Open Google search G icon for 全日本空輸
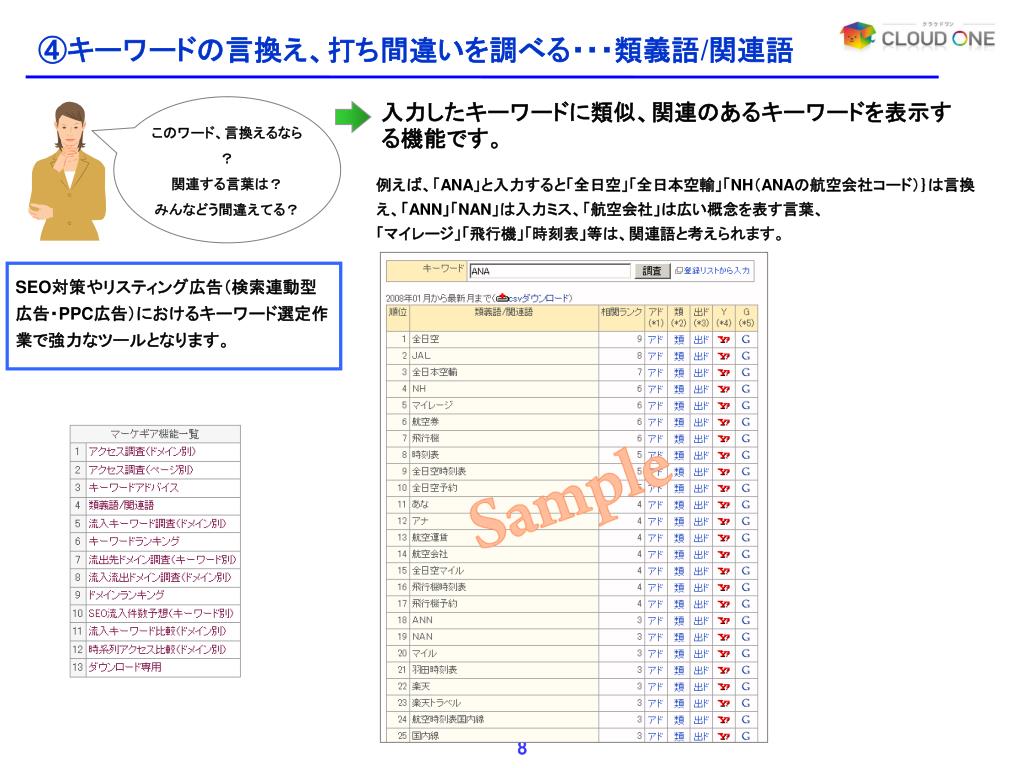This screenshot has width=1024, height=768. coord(746,373)
